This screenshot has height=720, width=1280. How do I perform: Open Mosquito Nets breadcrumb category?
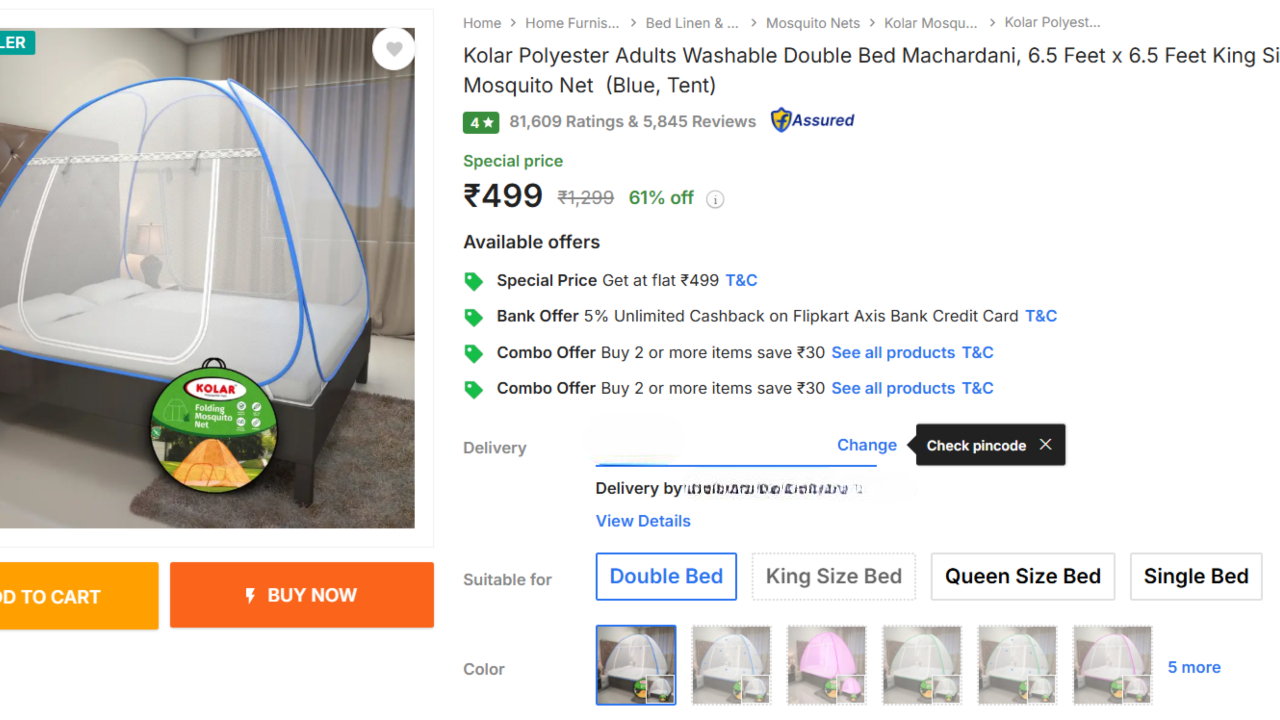(812, 23)
